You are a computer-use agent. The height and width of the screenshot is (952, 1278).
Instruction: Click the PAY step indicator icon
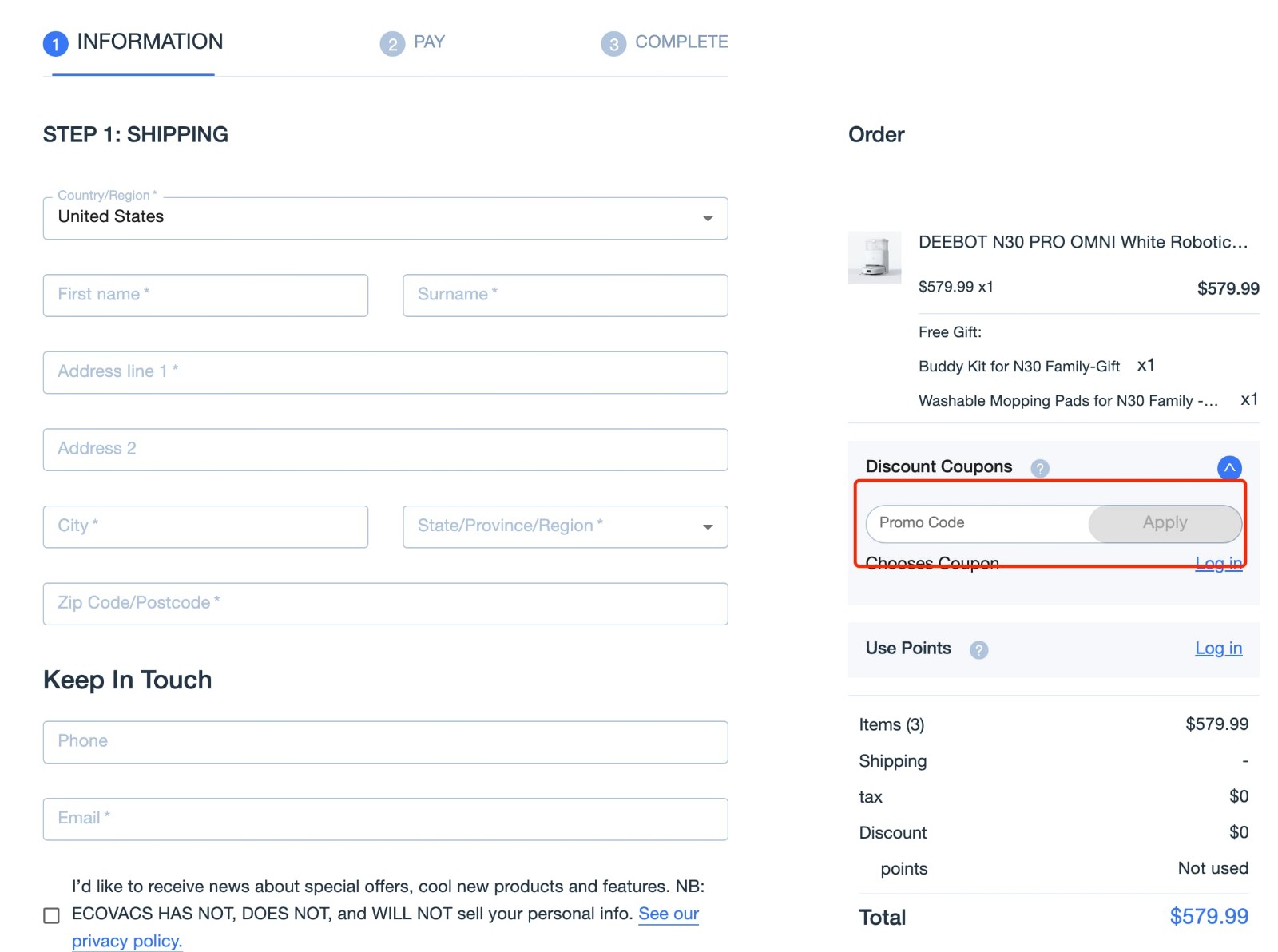391,43
